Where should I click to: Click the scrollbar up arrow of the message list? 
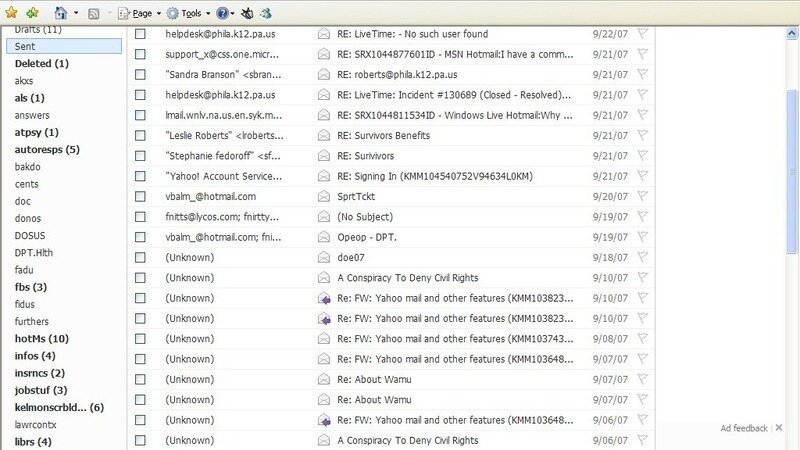click(x=792, y=33)
